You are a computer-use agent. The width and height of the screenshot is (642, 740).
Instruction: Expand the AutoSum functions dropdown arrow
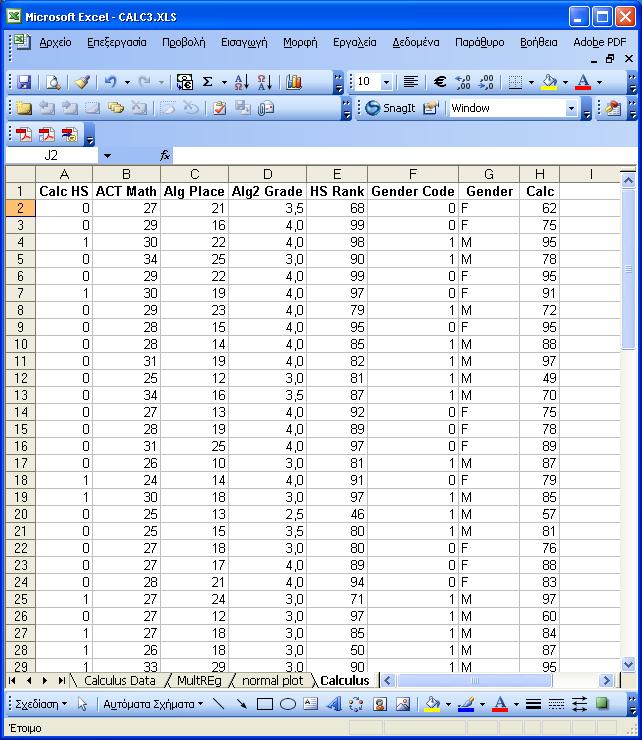(x=224, y=82)
